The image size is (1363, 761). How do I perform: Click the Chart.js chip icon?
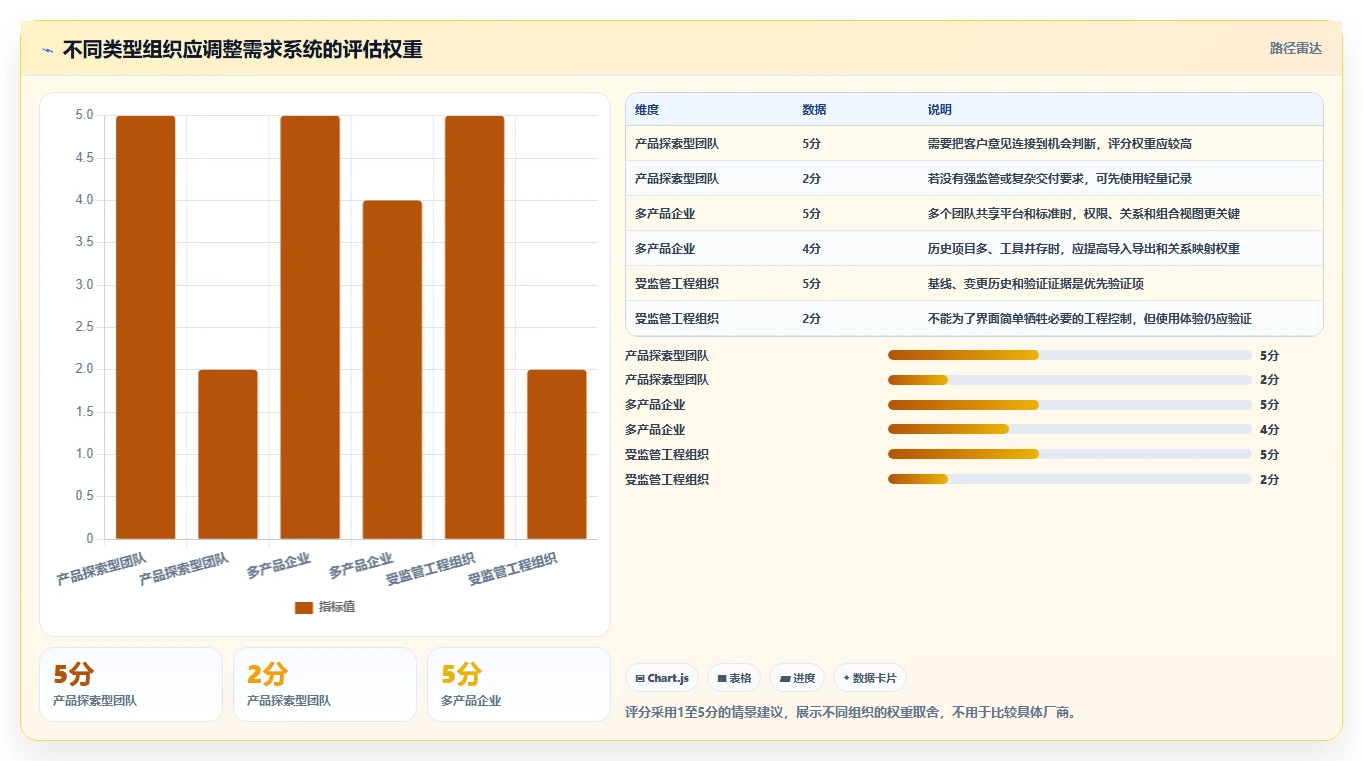click(640, 678)
